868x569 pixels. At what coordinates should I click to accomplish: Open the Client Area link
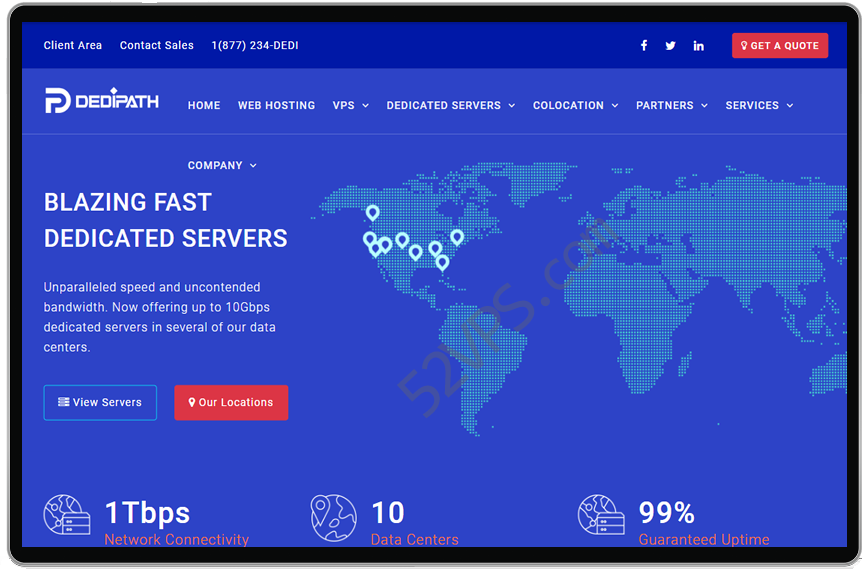coord(73,45)
